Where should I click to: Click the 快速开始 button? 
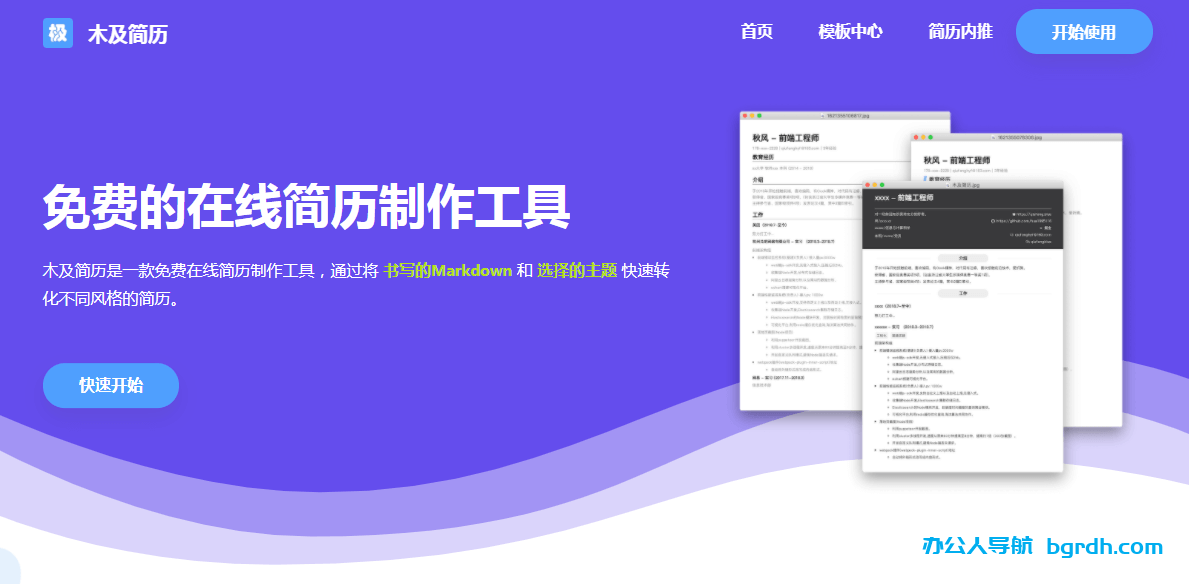pyautogui.click(x=110, y=385)
